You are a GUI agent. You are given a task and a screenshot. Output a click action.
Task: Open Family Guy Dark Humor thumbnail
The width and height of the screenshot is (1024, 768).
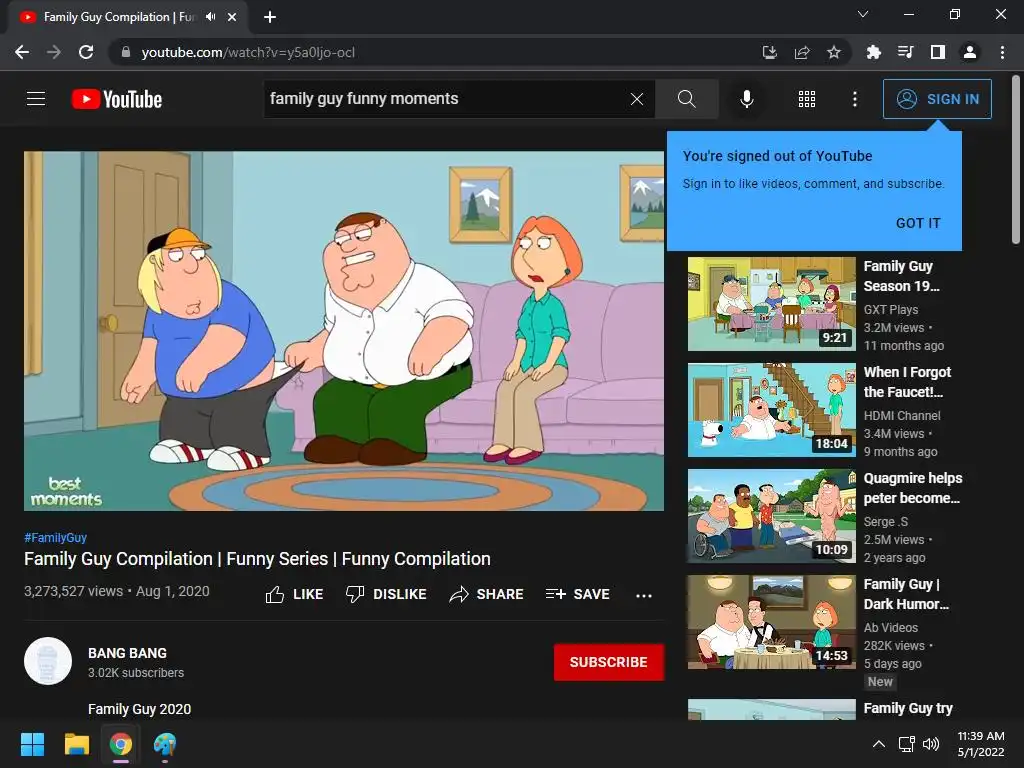[x=771, y=622]
